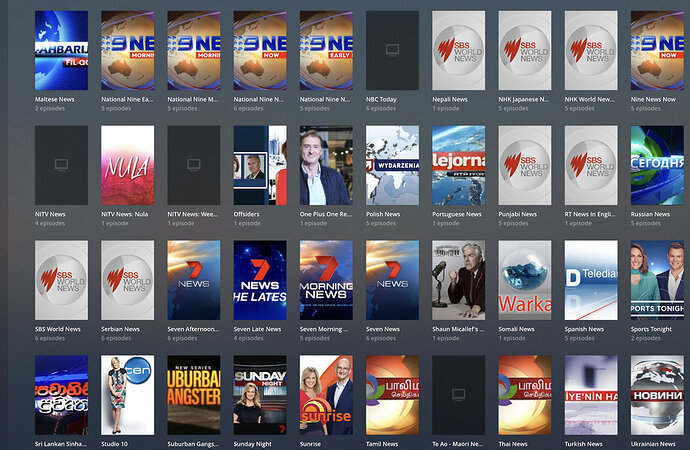Screen dimensions: 690x450
Task: Select the Sunday Night poster
Action: pos(260,395)
